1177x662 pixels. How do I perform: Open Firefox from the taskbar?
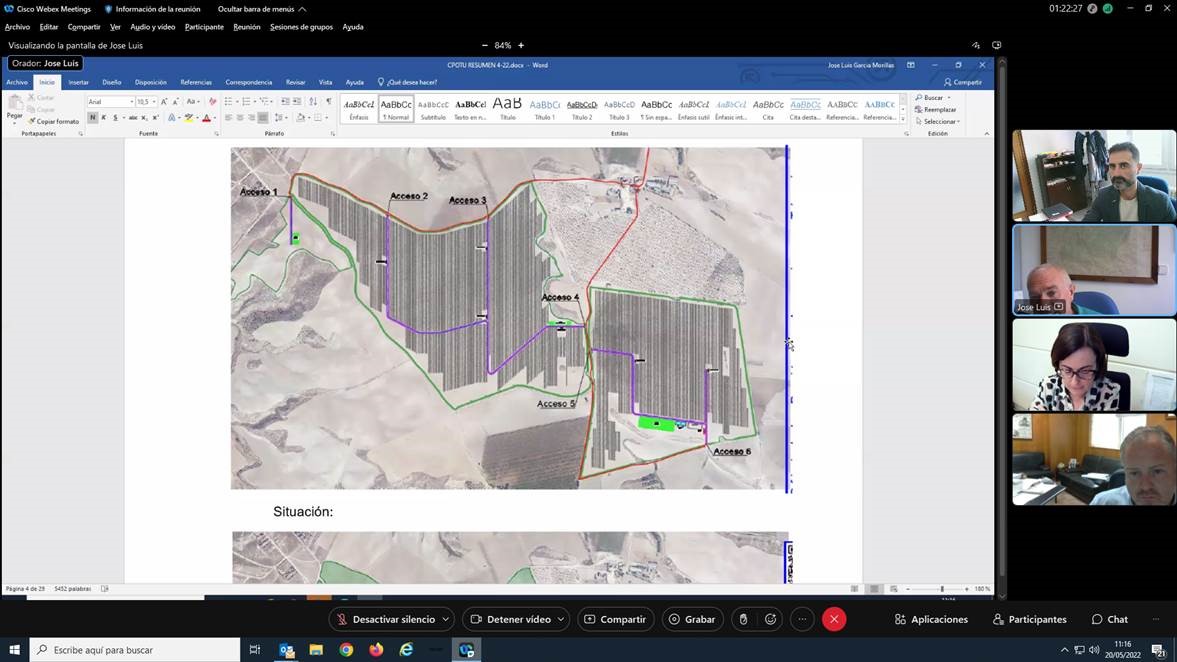pyautogui.click(x=376, y=650)
